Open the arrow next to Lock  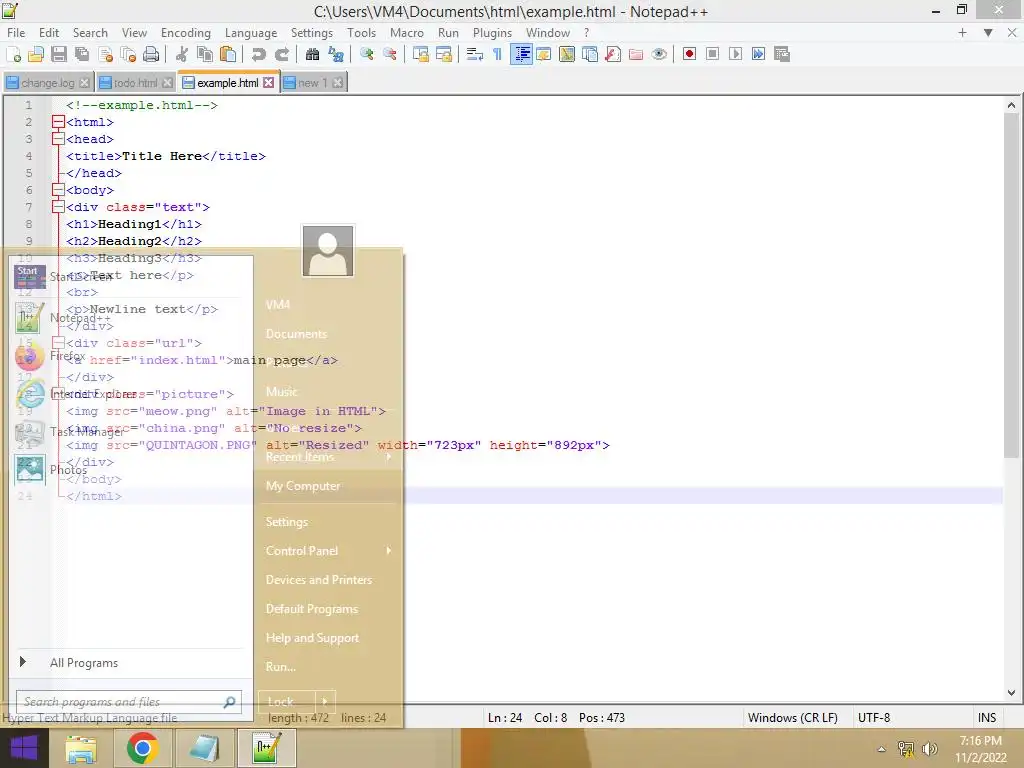(325, 702)
